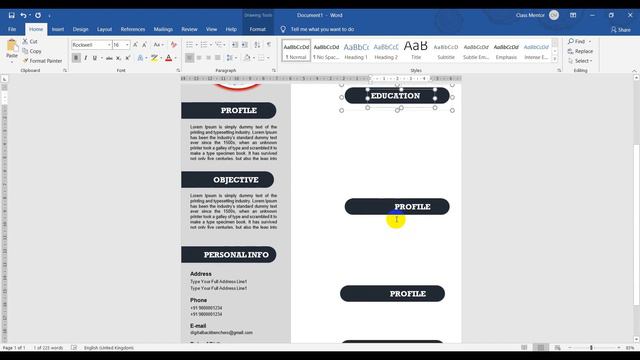
Task: Activate Format Painter
Action: pyautogui.click(x=42, y=60)
